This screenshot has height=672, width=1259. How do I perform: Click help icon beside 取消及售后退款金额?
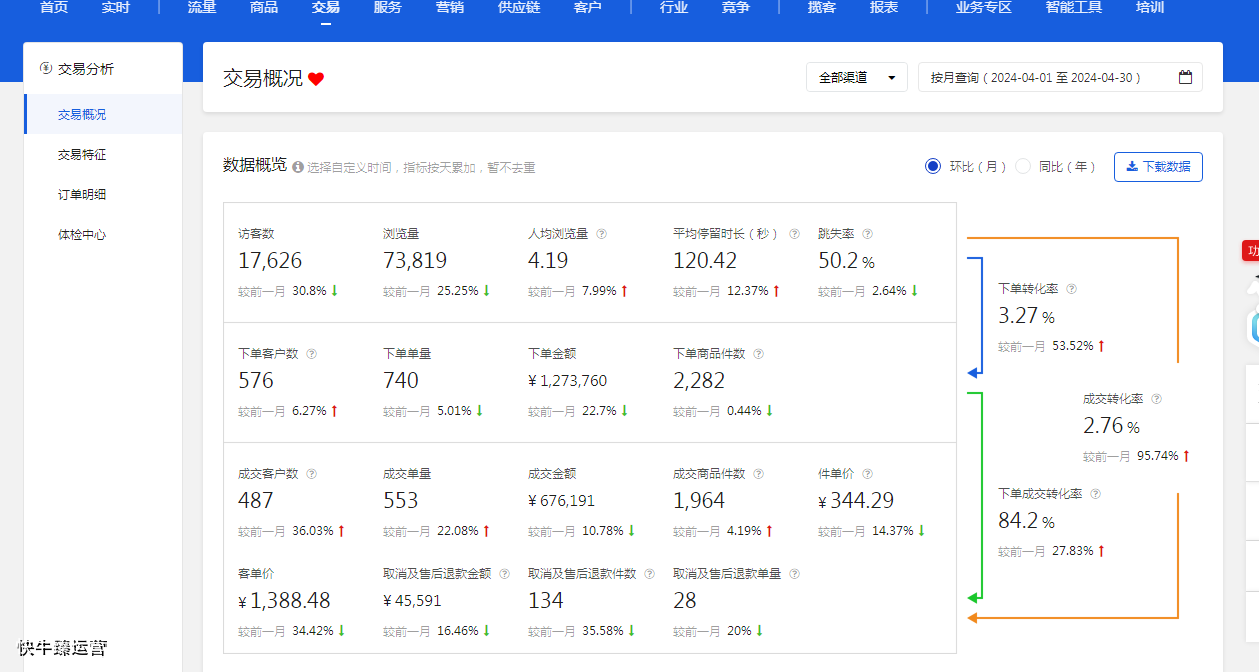pos(504,574)
